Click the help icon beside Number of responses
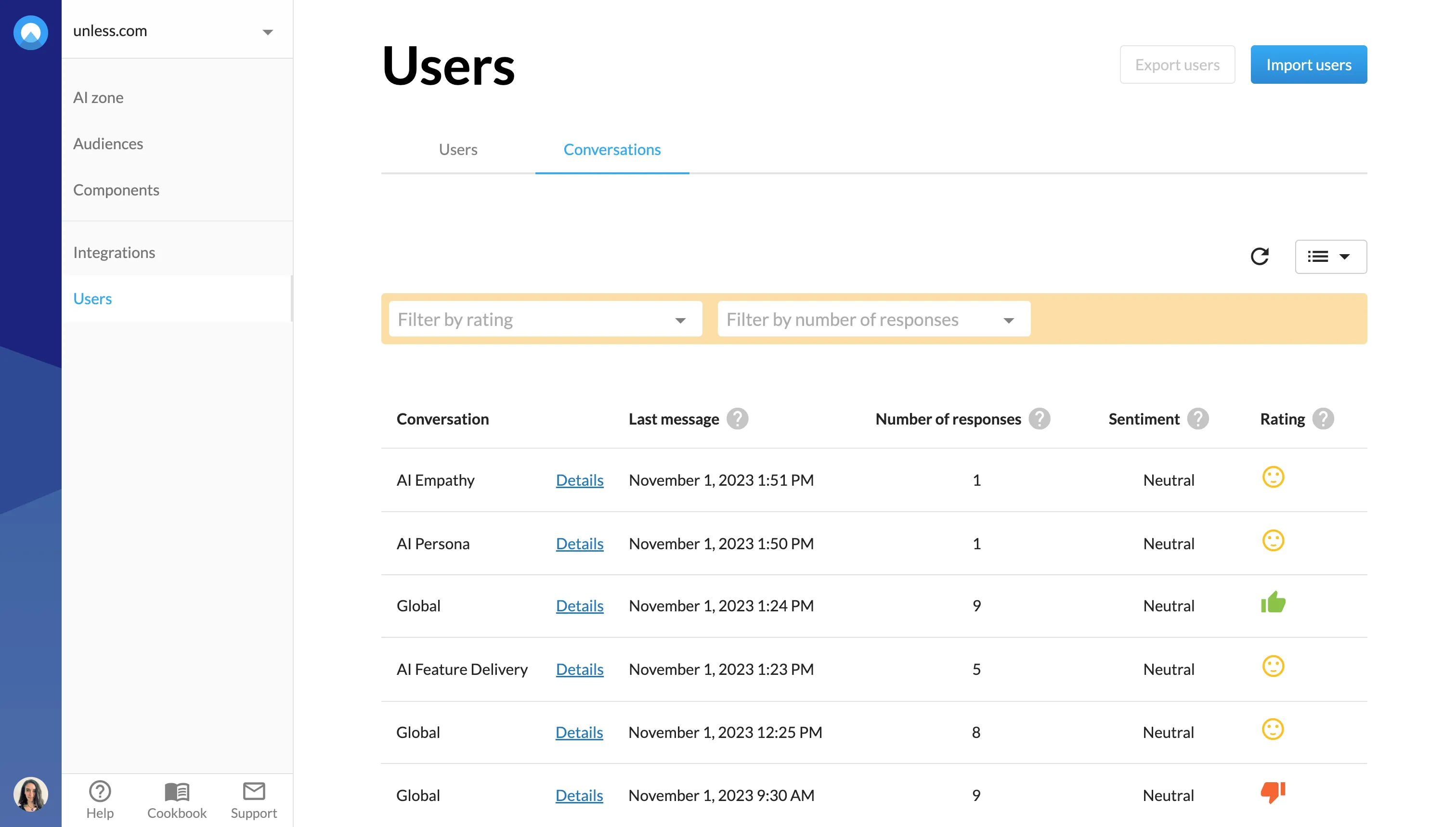The image size is (1456, 827). point(1040,419)
